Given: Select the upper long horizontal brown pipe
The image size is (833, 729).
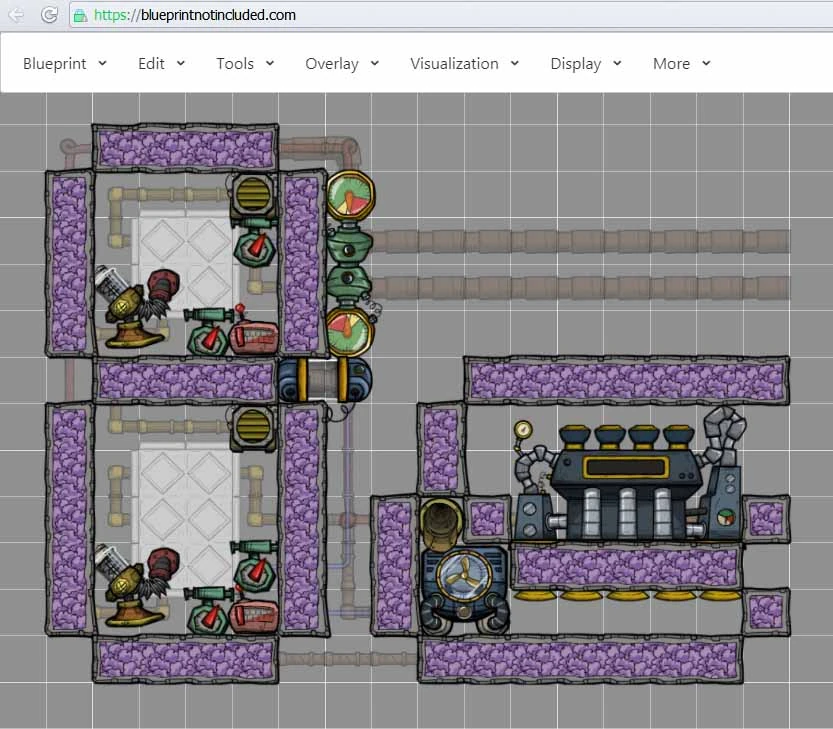Looking at the screenshot, I should (580, 241).
